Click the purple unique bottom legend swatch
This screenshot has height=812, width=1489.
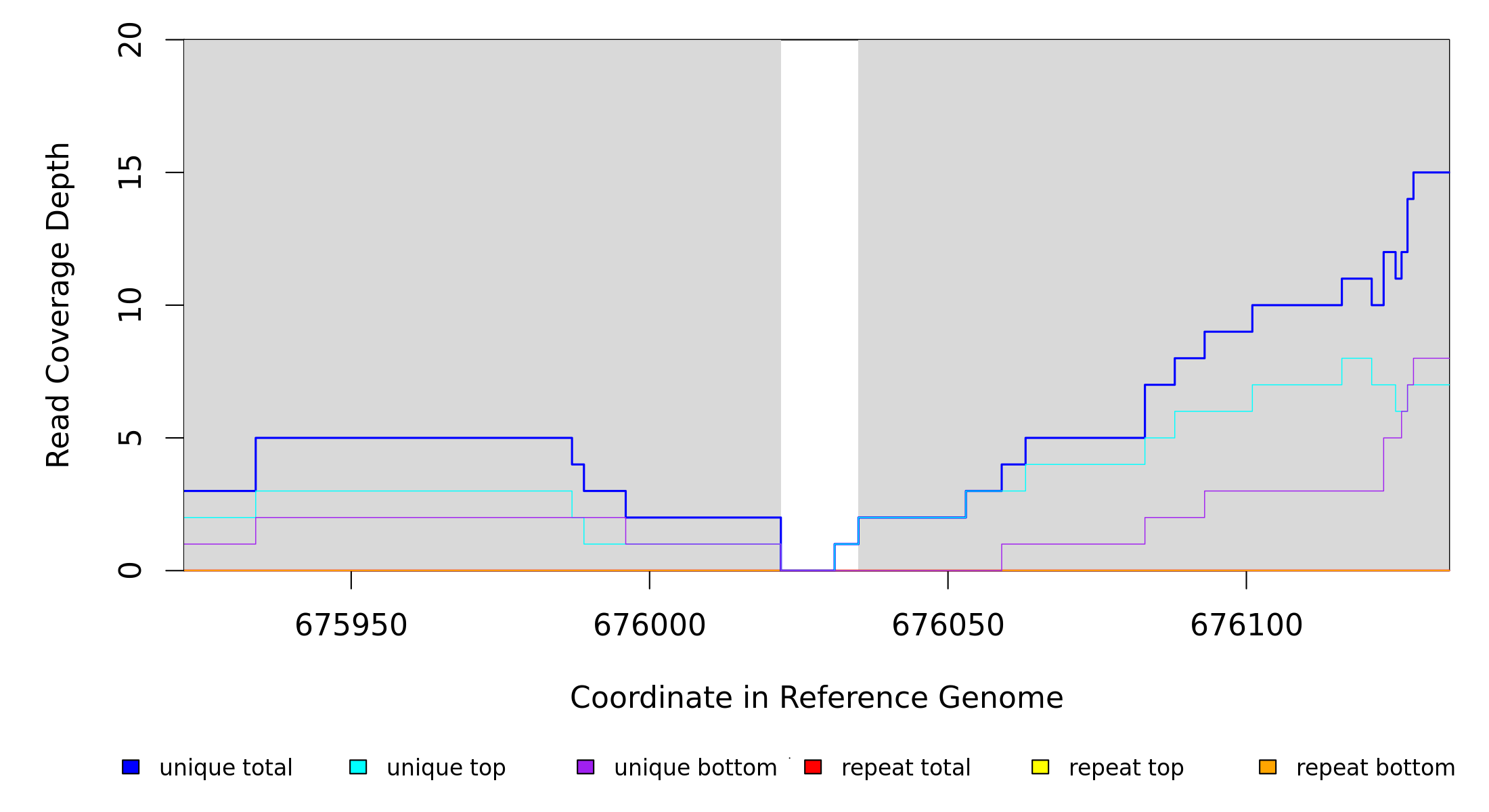(585, 767)
